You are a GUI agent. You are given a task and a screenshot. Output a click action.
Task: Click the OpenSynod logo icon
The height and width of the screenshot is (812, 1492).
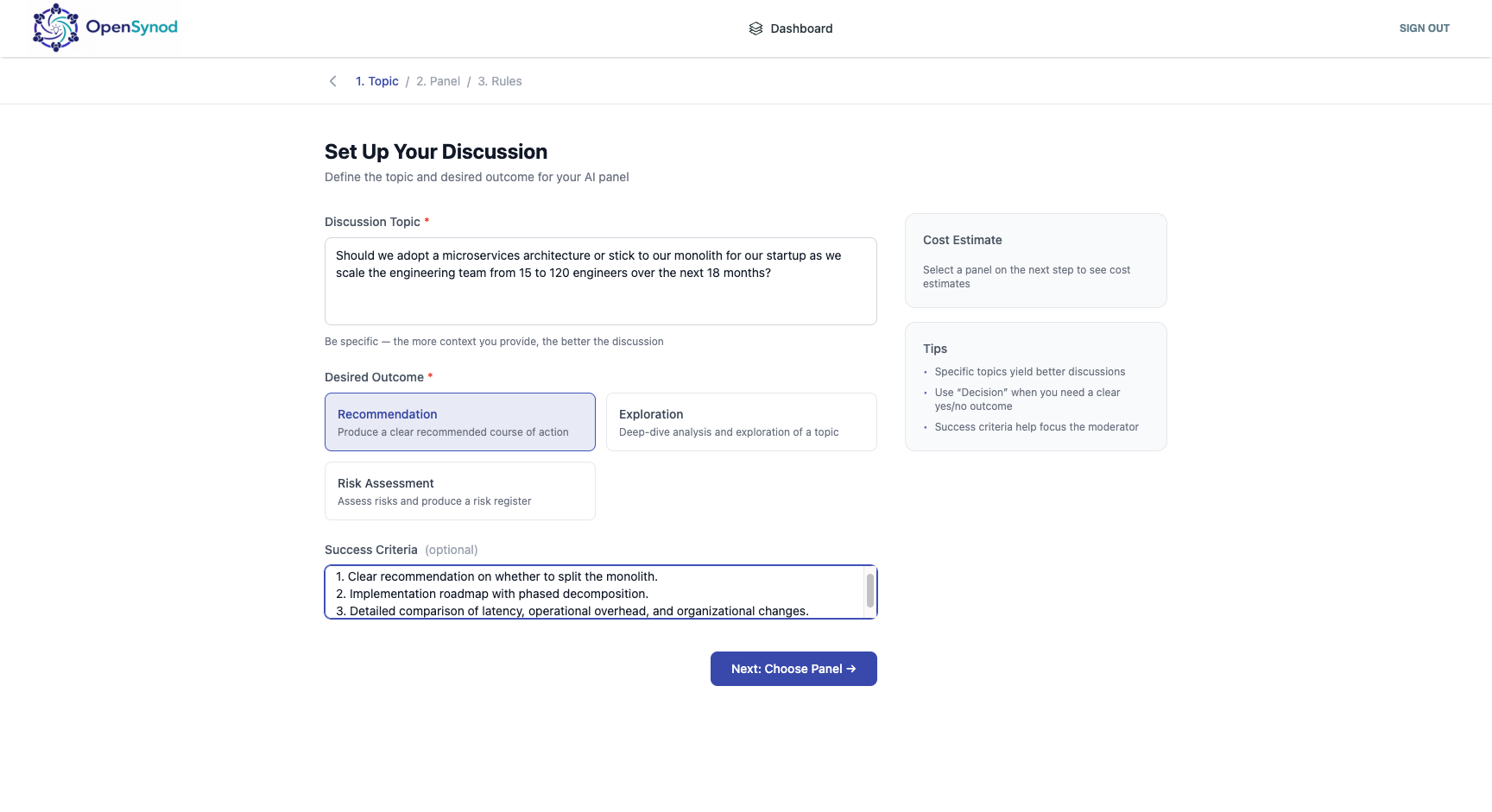55,28
